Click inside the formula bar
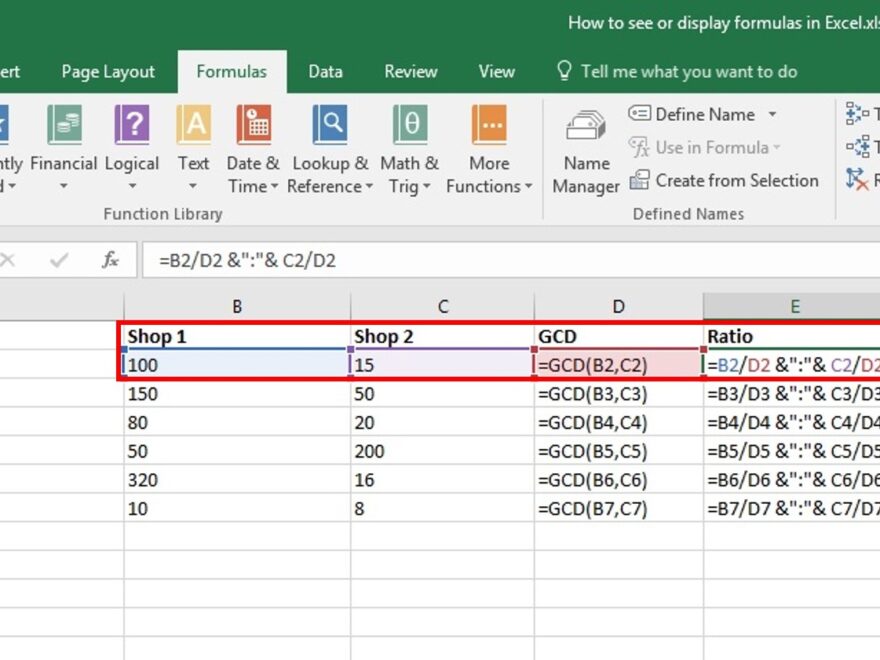 coord(400,259)
